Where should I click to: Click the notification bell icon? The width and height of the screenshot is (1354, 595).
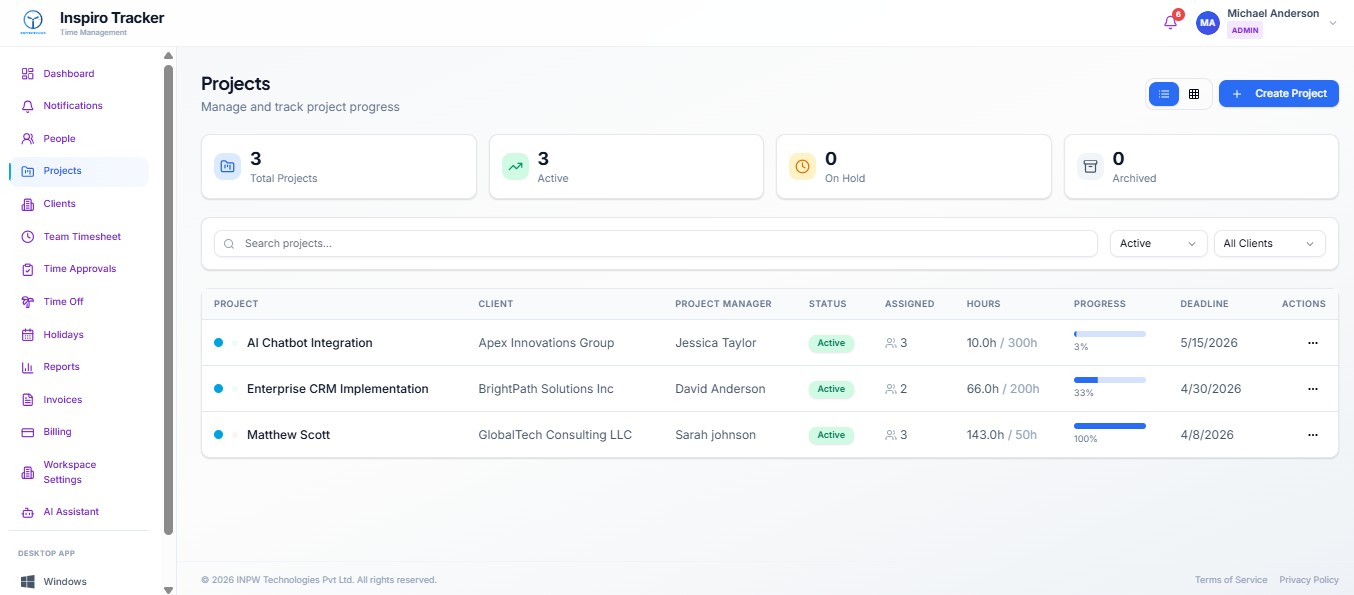1170,23
